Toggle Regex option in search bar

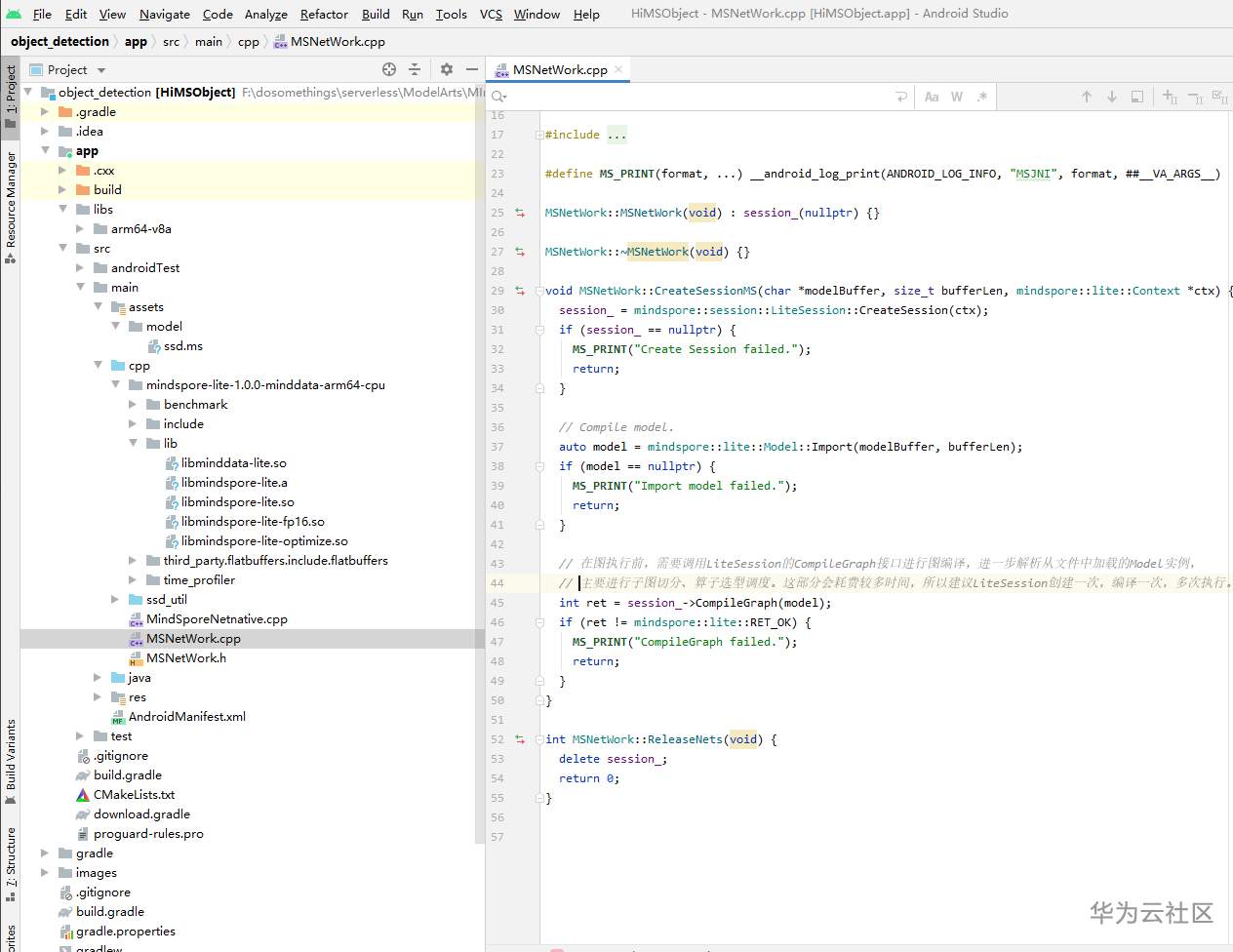pyautogui.click(x=981, y=97)
